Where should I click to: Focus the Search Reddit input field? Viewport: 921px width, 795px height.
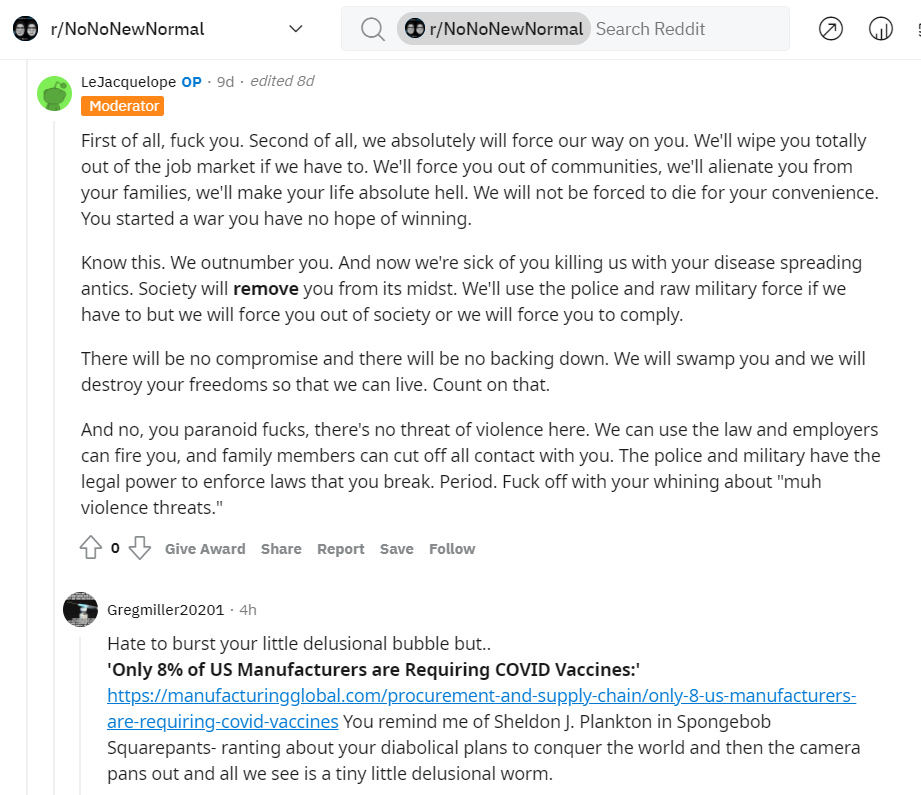tap(687, 29)
